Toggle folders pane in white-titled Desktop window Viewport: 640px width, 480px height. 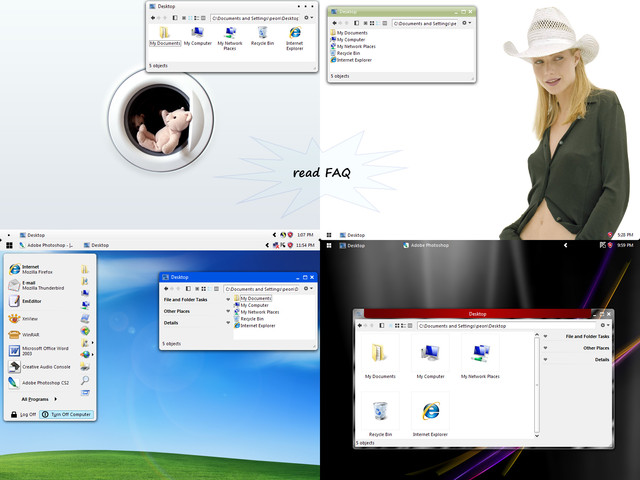click(x=175, y=18)
